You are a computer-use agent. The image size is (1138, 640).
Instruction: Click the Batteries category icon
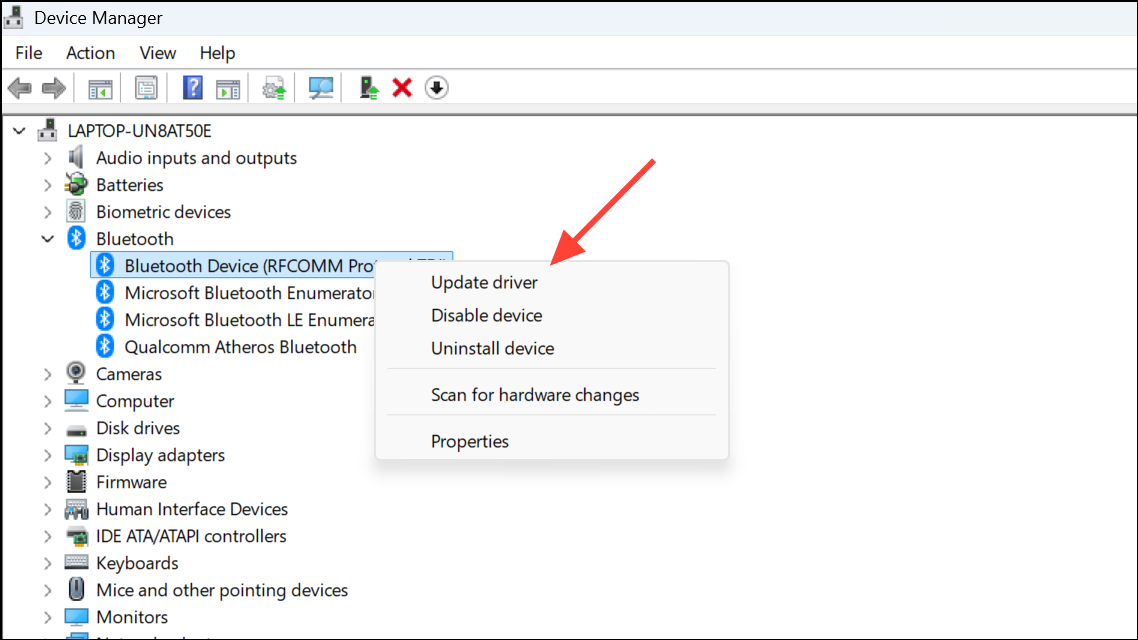click(75, 184)
